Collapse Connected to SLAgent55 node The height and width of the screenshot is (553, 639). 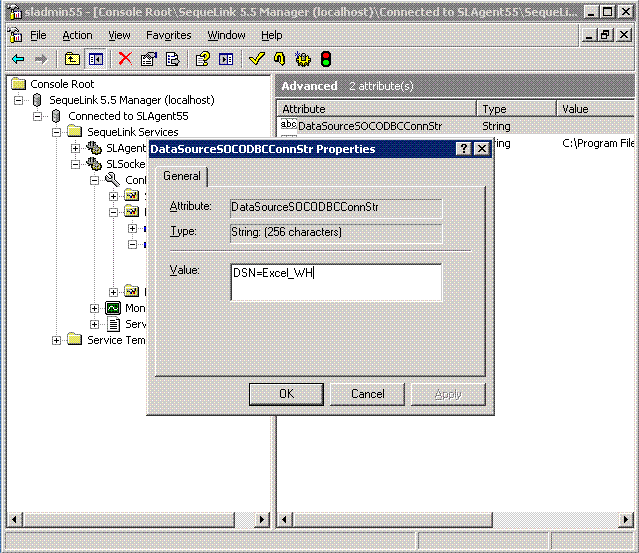[37, 116]
